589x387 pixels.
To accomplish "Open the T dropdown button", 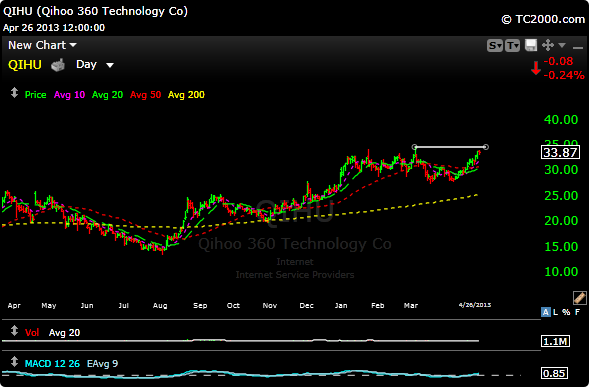I will (512, 45).
